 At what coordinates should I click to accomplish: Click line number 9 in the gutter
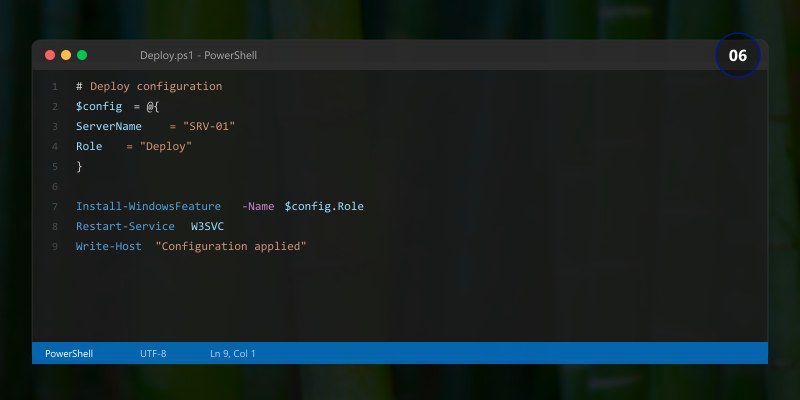click(x=55, y=246)
